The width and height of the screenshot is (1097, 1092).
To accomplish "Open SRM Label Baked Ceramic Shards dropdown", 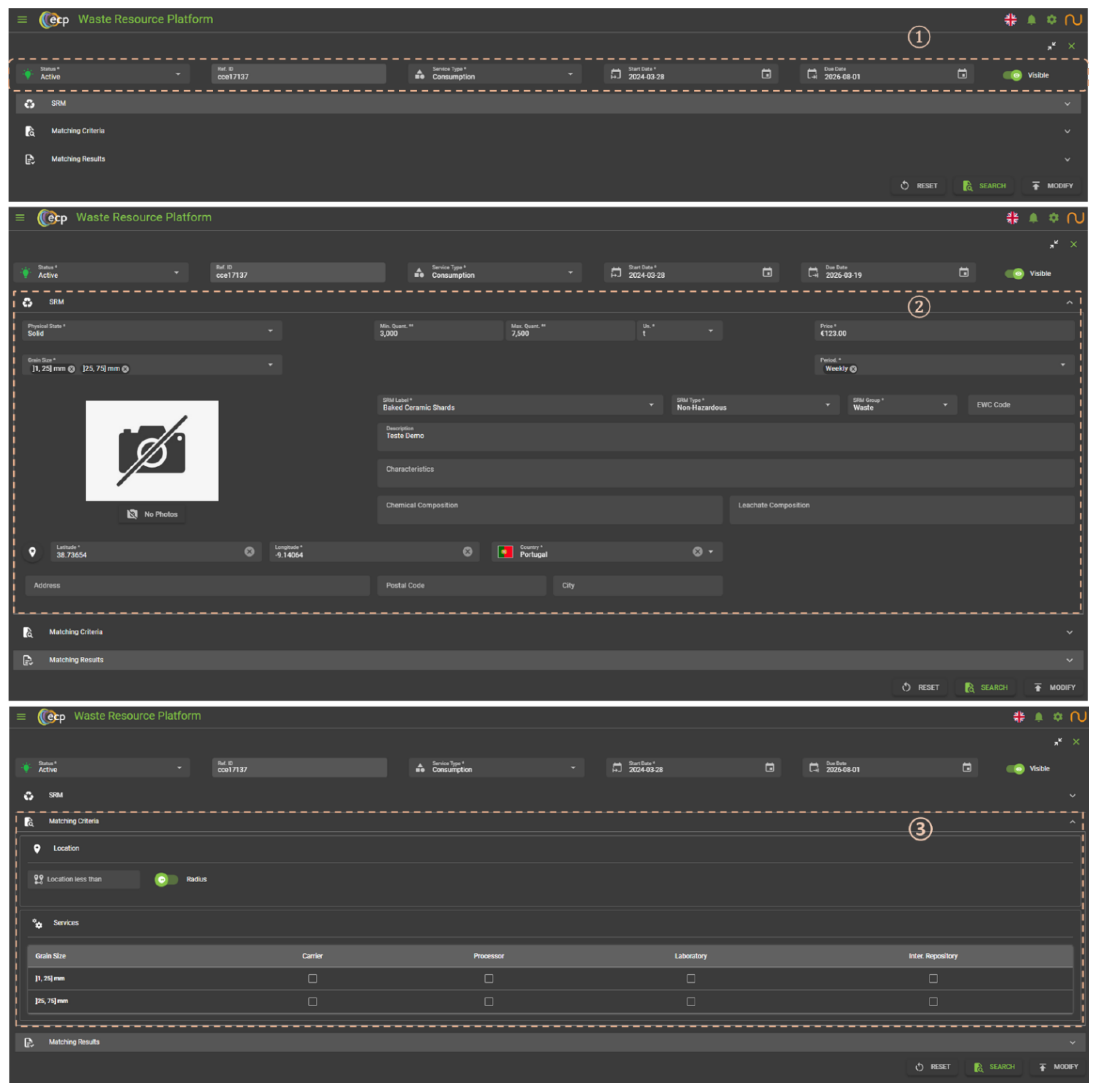I will 651,405.
